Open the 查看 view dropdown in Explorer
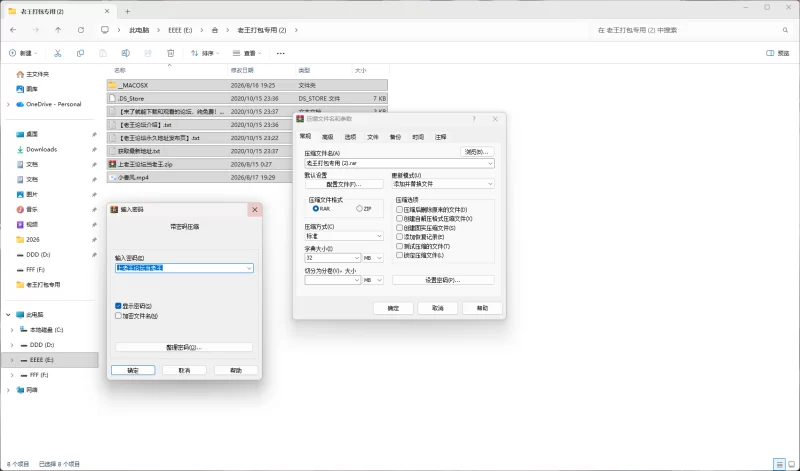800x471 pixels. pyautogui.click(x=246, y=53)
